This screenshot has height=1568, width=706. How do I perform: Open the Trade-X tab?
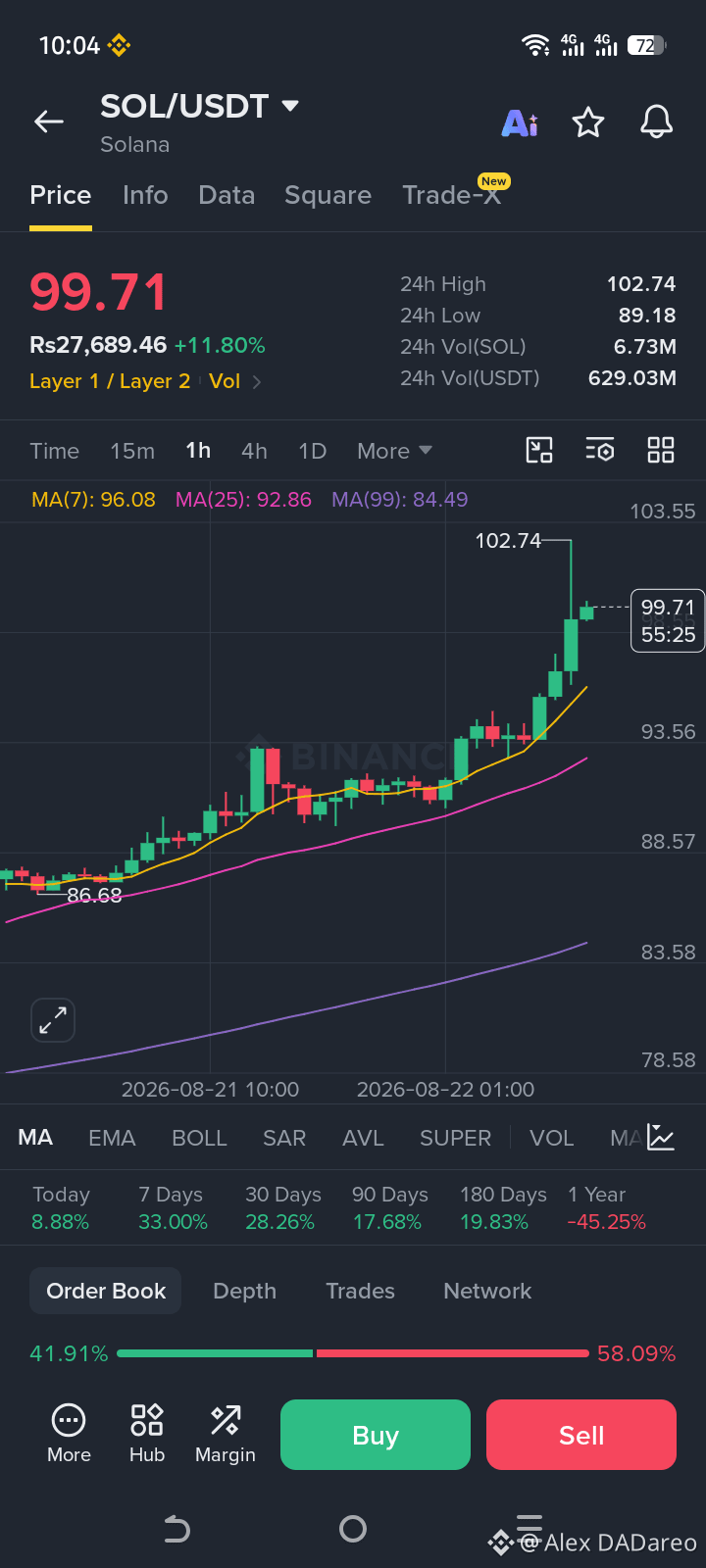452,195
